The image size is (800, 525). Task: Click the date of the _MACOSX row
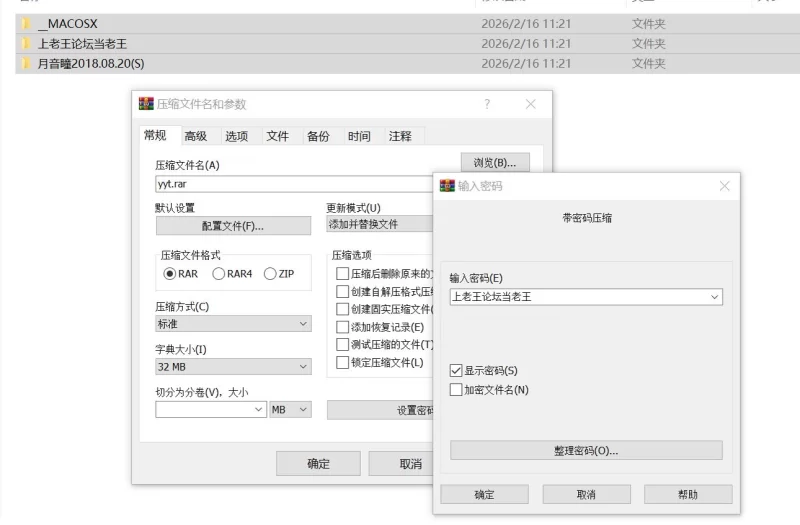526,24
